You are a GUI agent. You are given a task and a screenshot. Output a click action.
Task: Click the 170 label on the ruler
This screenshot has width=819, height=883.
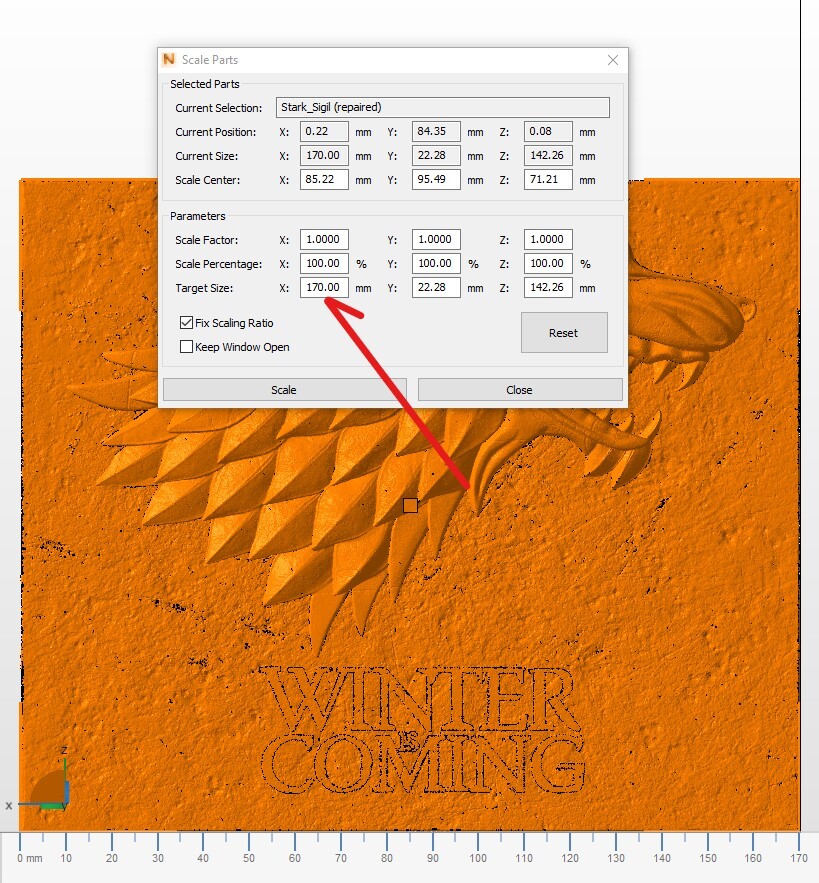(x=798, y=858)
